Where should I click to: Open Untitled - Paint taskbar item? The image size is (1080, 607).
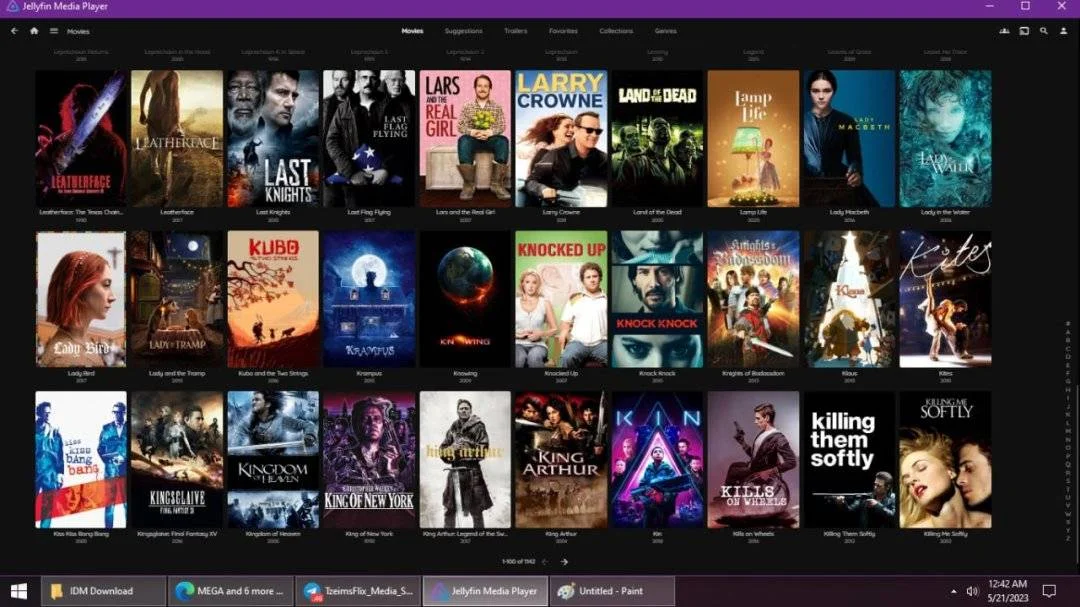613,591
